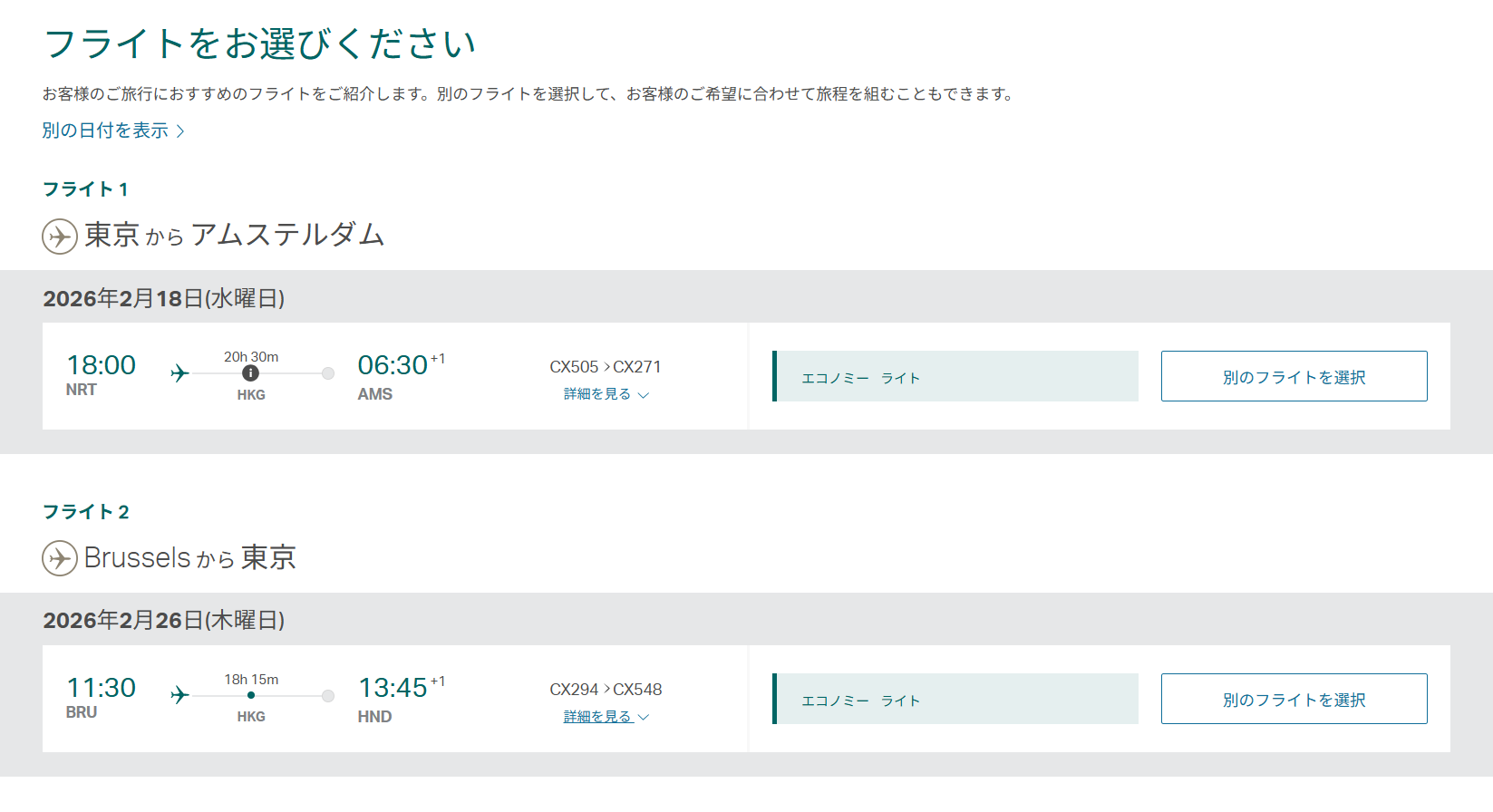This screenshot has height=812, width=1493.
Task: Click the info icon above HKG stopover
Action: tap(251, 373)
